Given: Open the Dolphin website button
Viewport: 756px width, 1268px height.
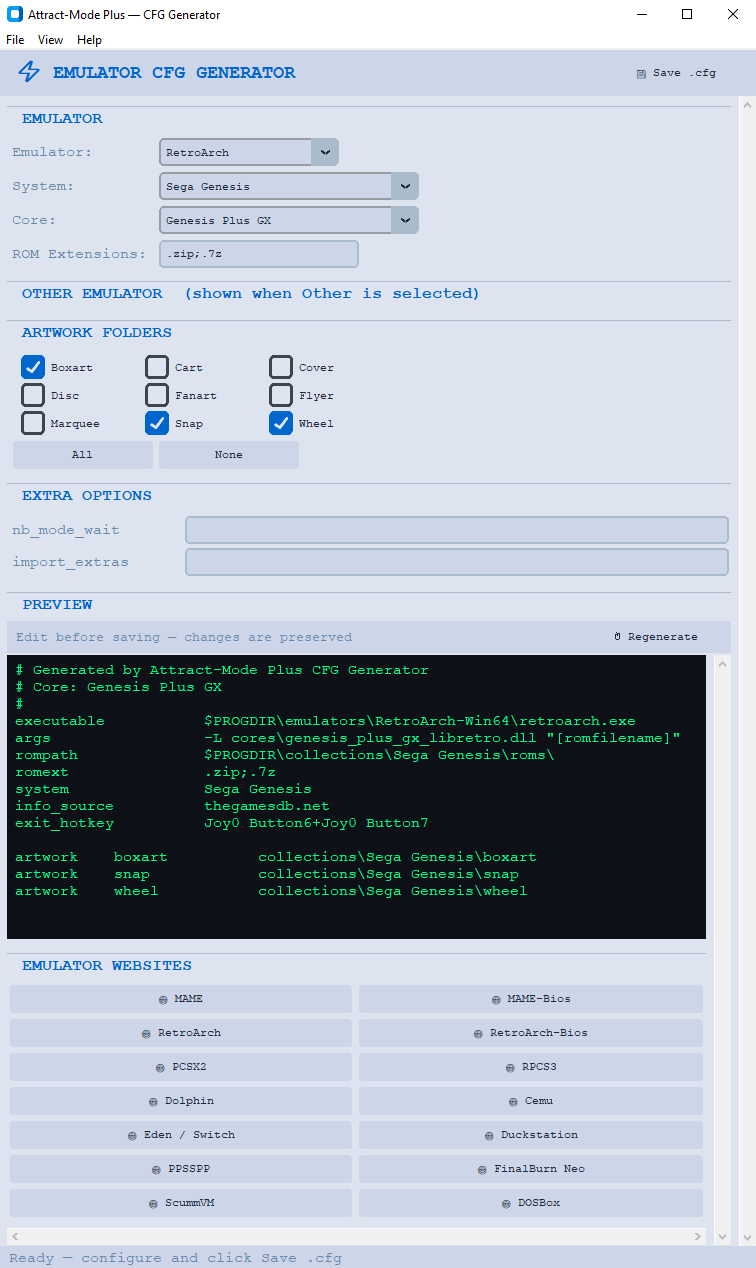Looking at the screenshot, I should (181, 1101).
